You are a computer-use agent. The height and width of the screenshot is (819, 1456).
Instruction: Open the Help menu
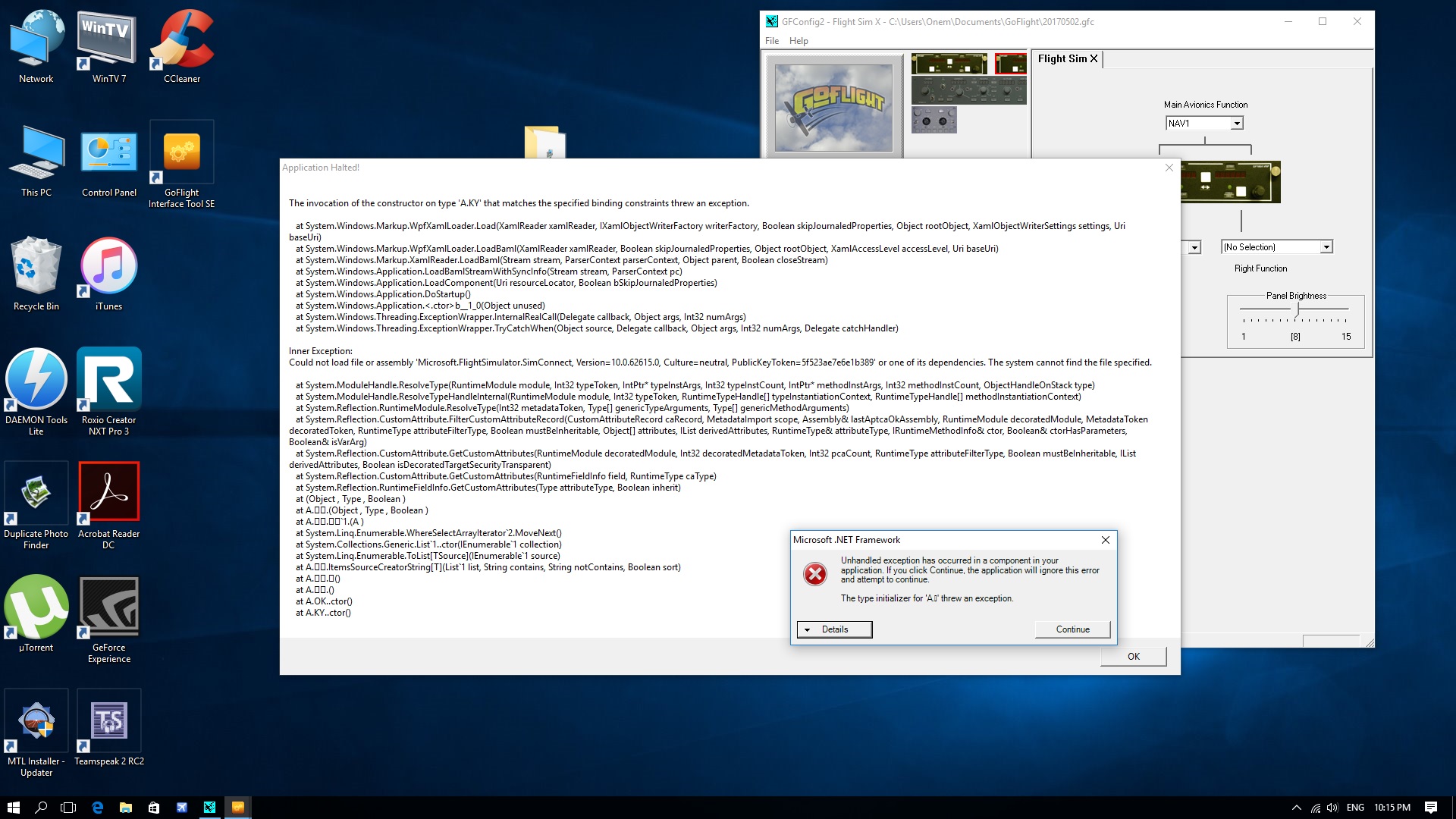pos(798,41)
